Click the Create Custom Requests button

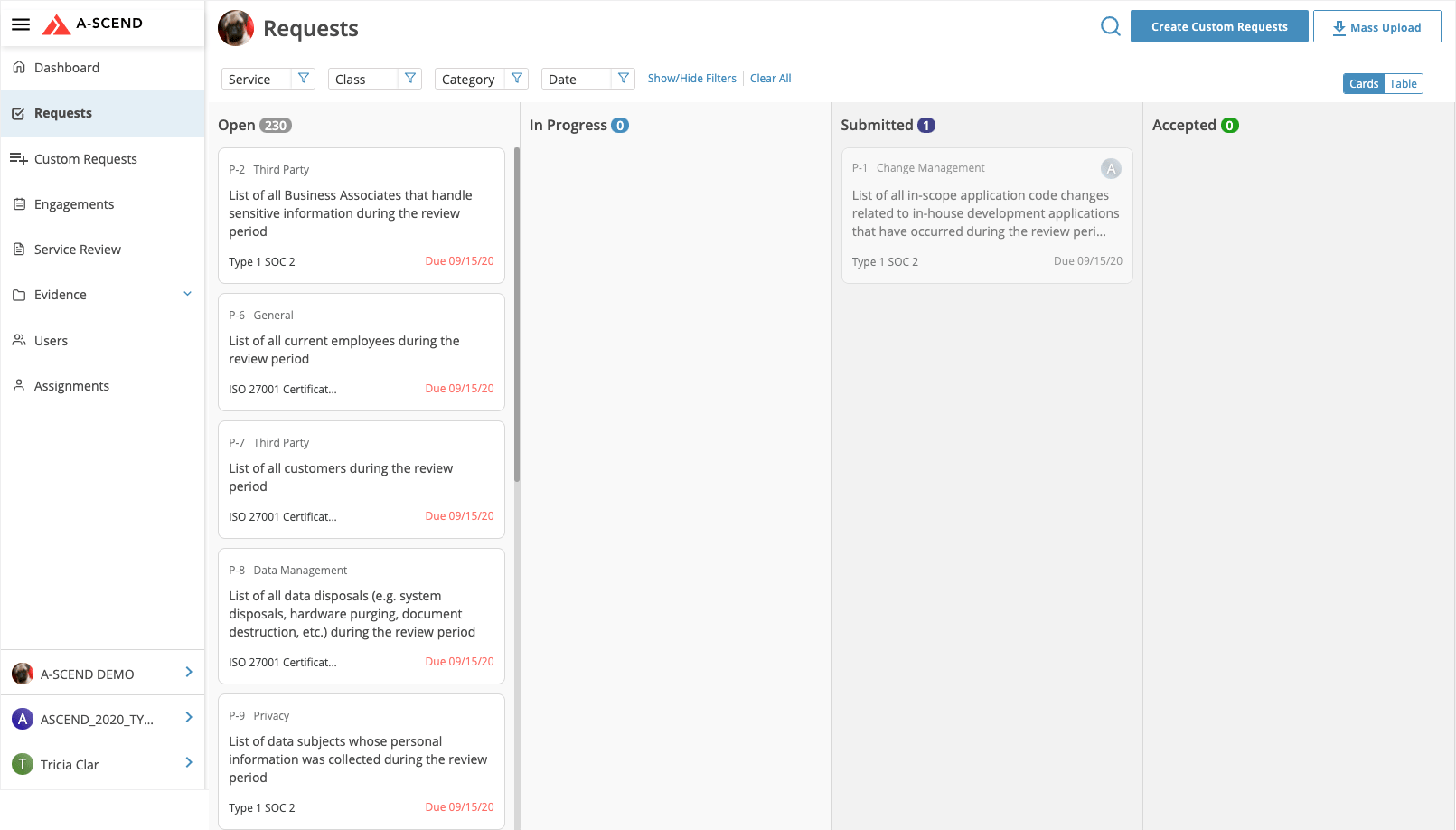coord(1218,27)
